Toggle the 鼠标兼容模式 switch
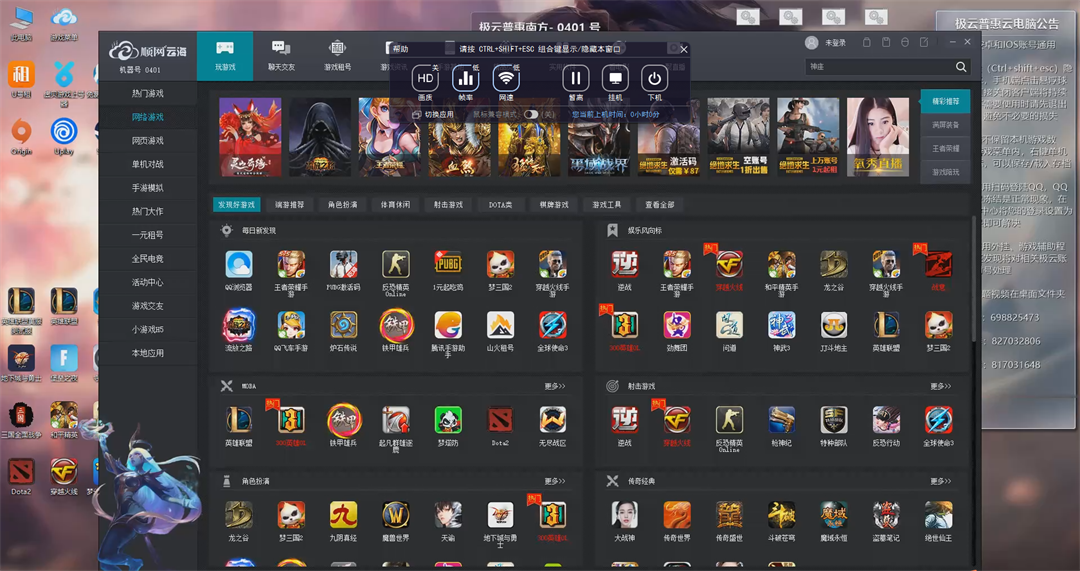 click(x=530, y=114)
